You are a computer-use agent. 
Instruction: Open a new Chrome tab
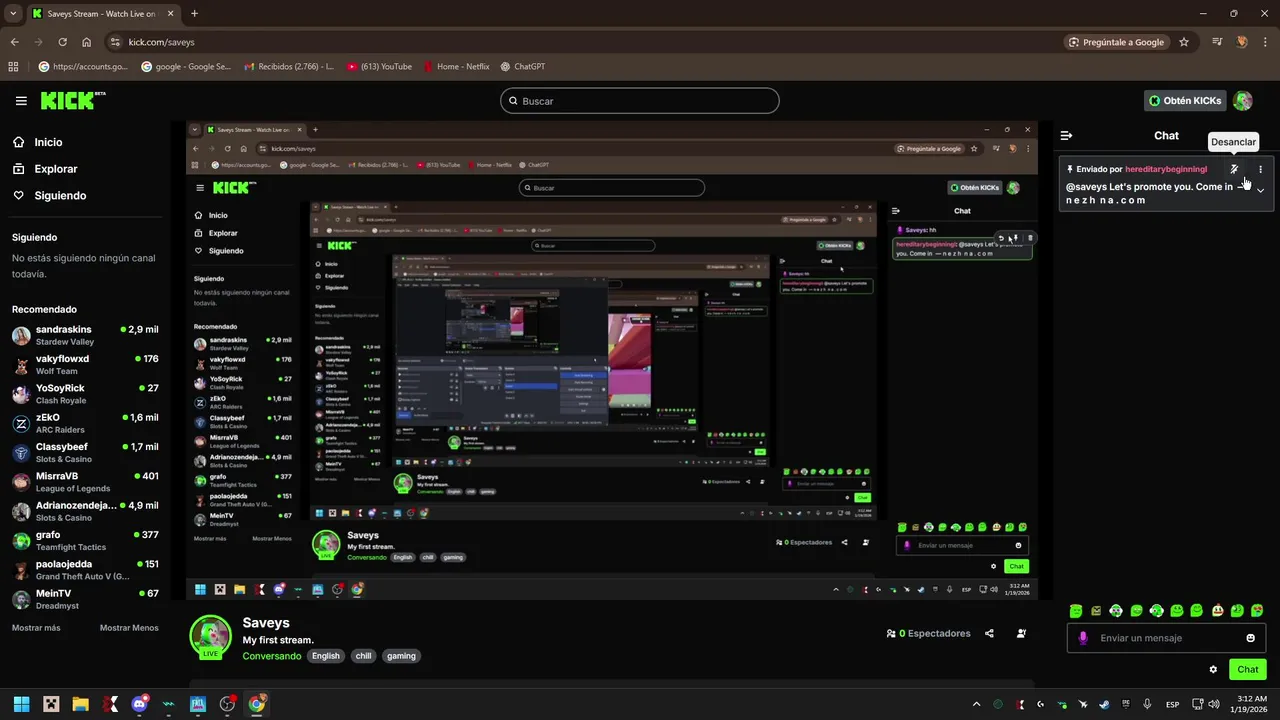[194, 14]
